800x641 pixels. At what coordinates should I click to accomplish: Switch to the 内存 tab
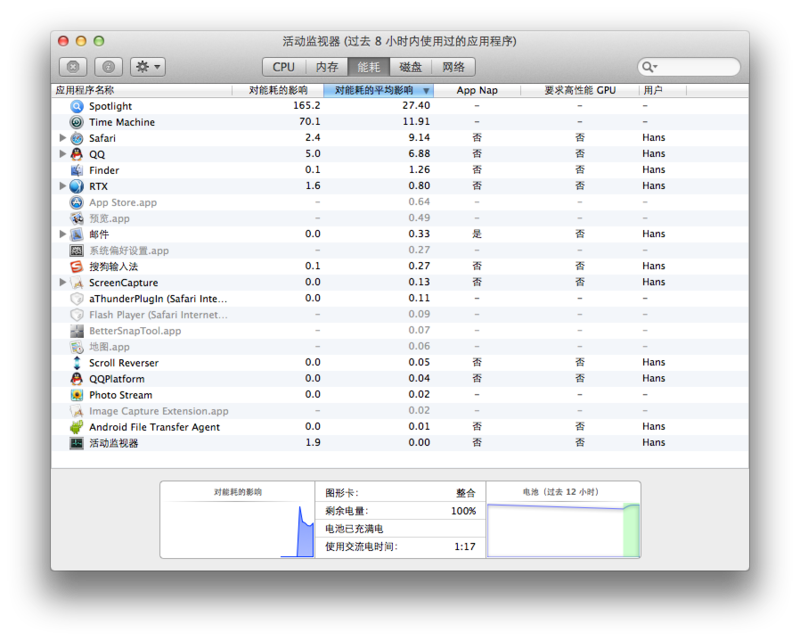click(327, 67)
